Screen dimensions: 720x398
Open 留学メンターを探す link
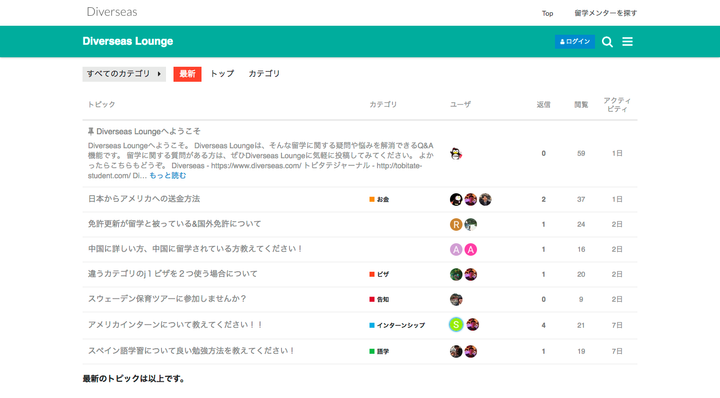606,13
